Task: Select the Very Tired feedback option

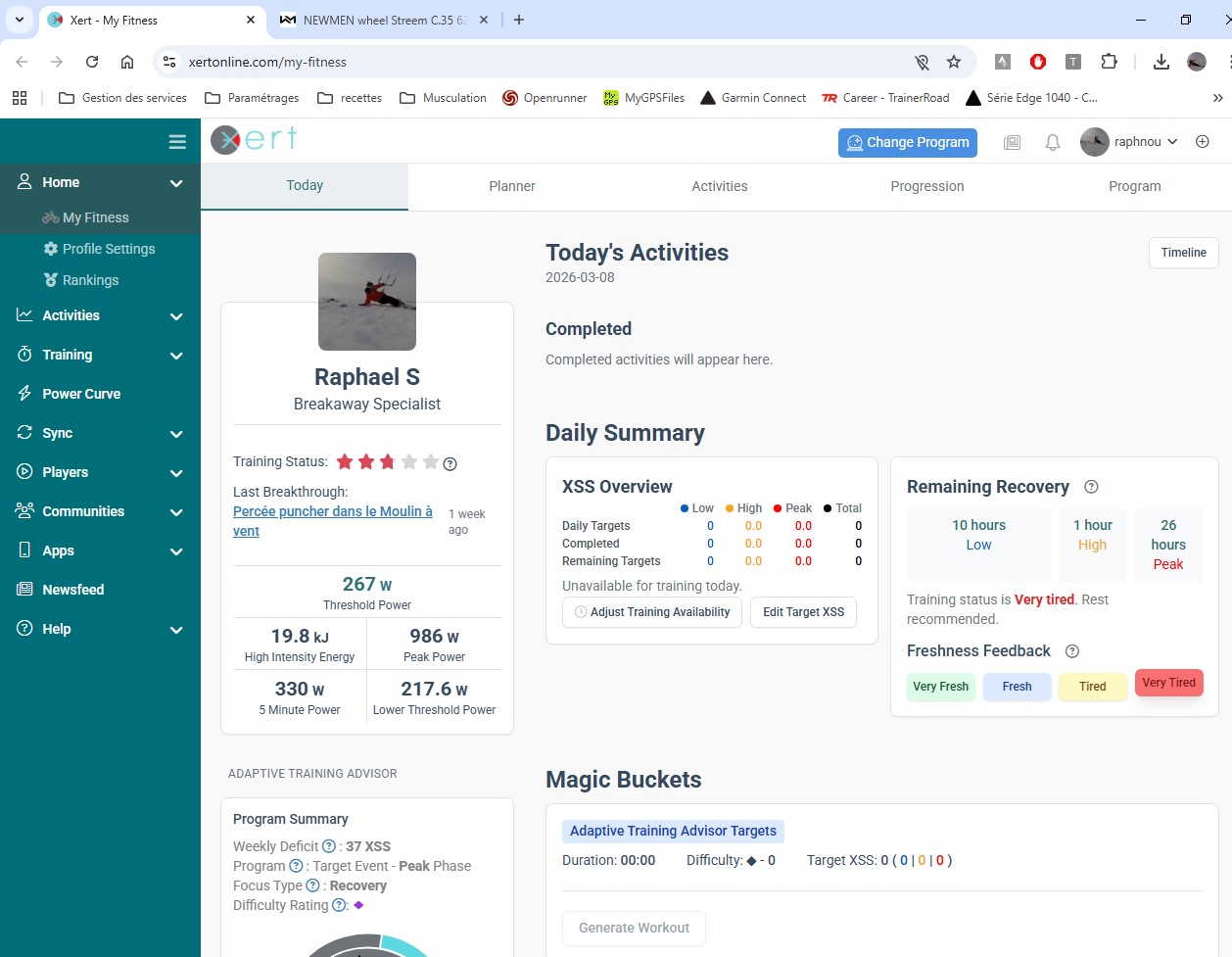Action: click(x=1168, y=683)
